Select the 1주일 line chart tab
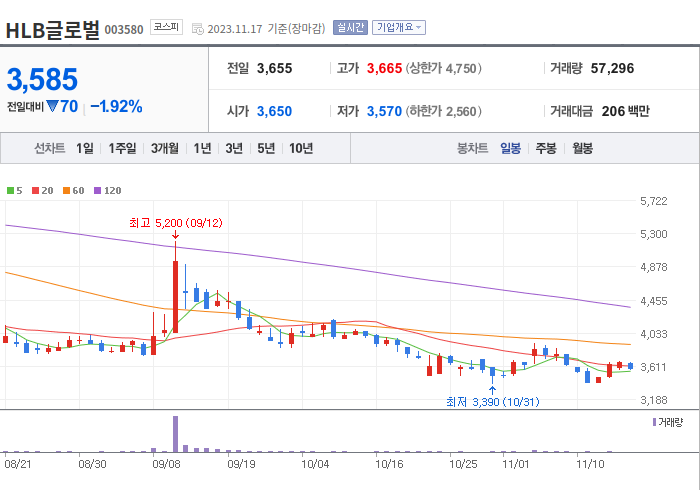Viewport: 700px width, 490px height. 122,148
